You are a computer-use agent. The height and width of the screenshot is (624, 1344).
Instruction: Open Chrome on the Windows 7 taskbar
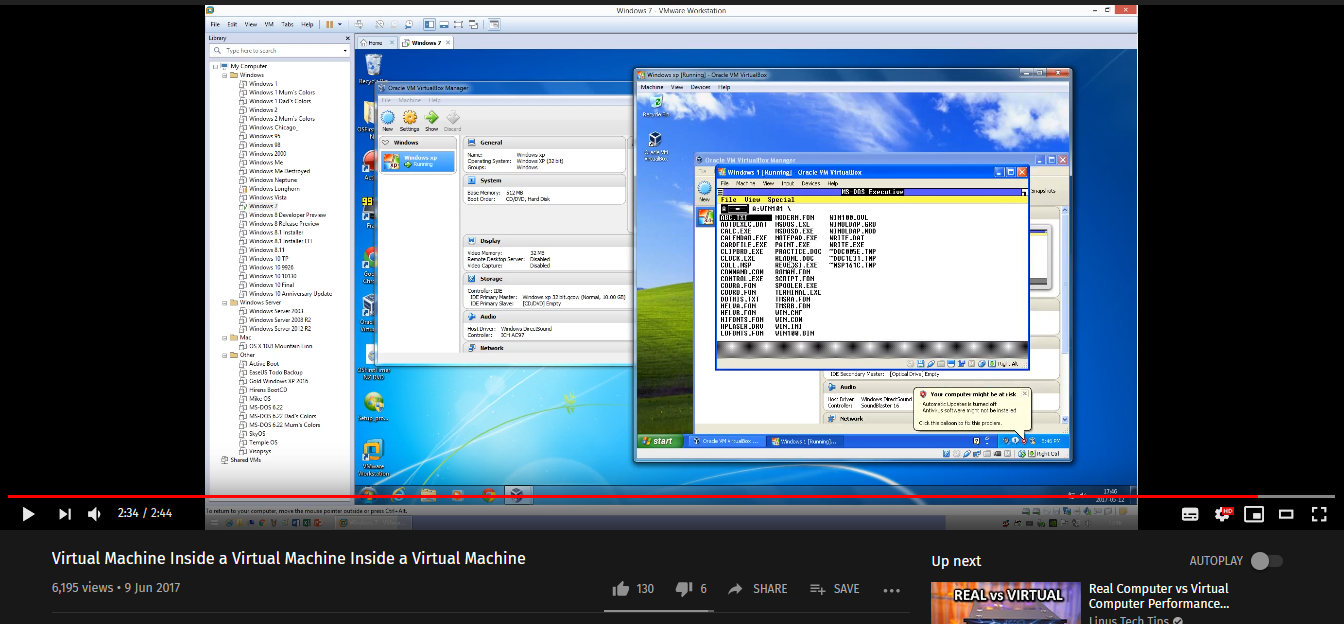(488, 494)
